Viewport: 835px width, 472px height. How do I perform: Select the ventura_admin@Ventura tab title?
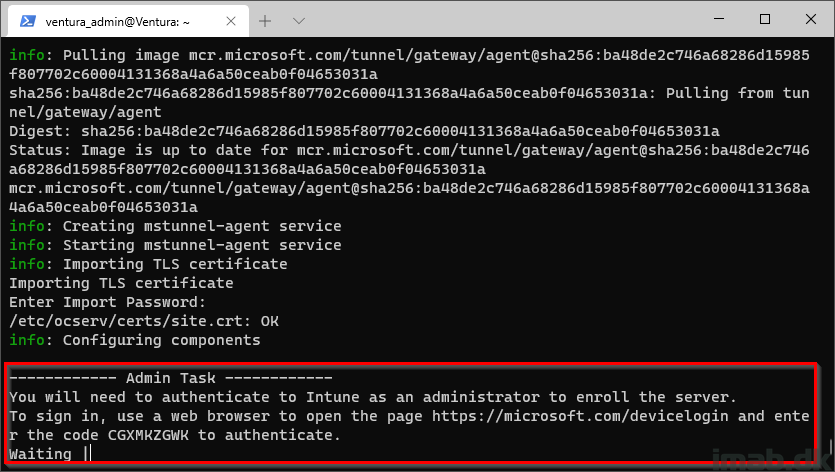[x=118, y=22]
